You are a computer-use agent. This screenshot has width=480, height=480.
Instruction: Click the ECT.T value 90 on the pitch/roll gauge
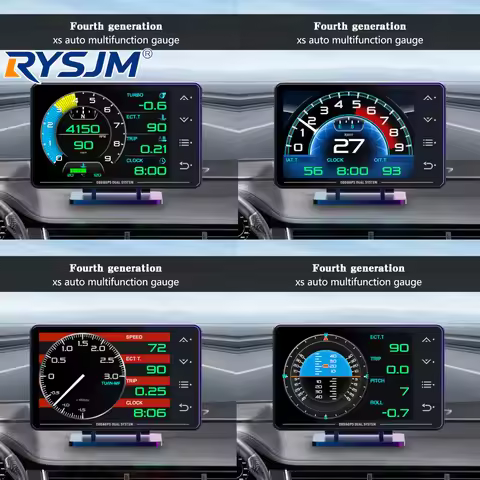[399, 348]
